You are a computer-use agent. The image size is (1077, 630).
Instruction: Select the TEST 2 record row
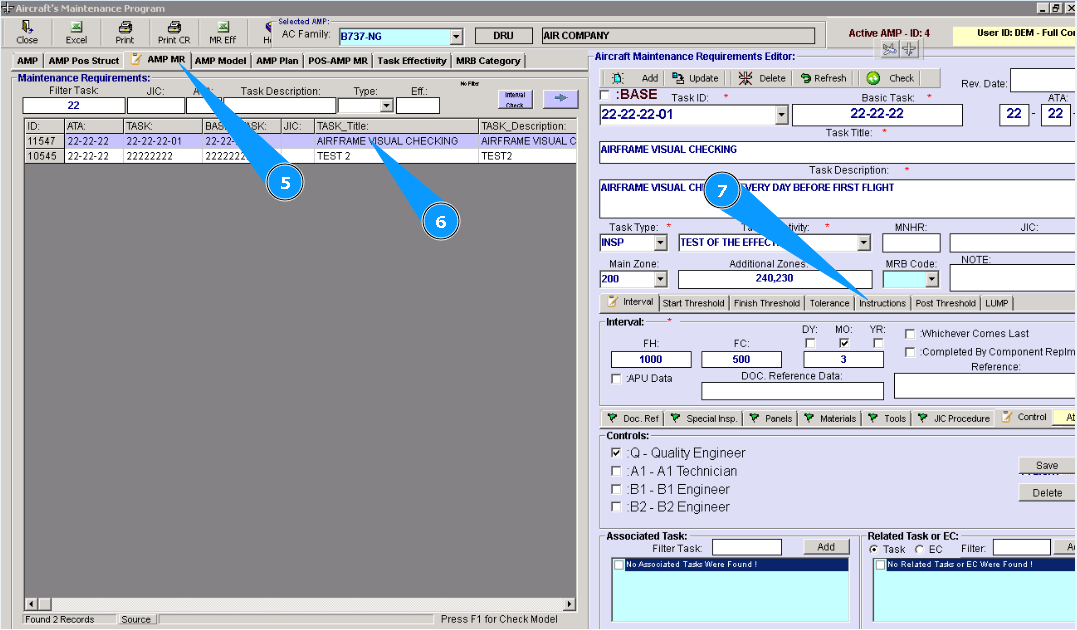(x=301, y=156)
